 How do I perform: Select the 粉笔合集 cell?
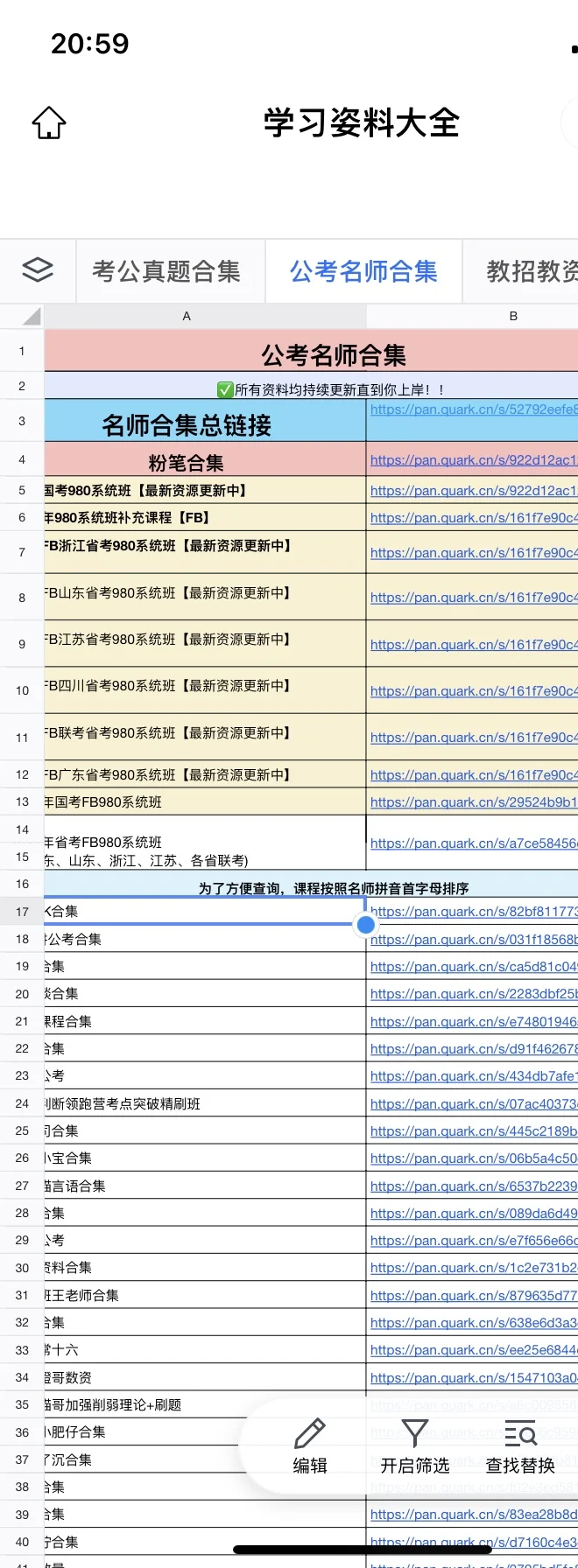205,459
